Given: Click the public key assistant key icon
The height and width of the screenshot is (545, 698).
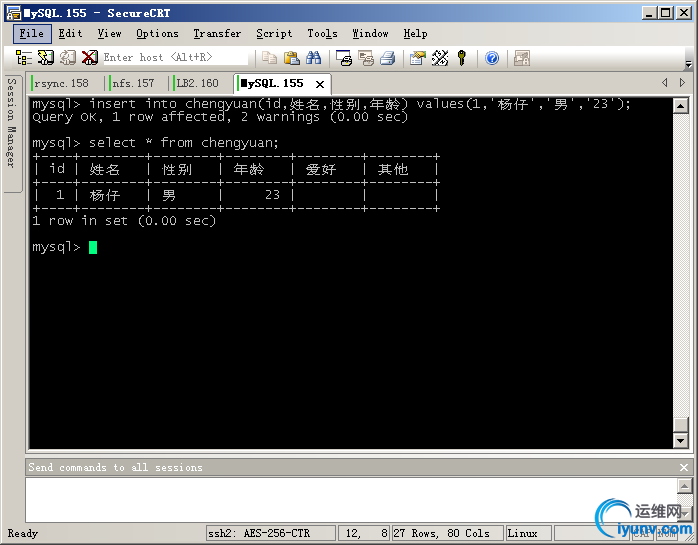Looking at the screenshot, I should [x=462, y=58].
